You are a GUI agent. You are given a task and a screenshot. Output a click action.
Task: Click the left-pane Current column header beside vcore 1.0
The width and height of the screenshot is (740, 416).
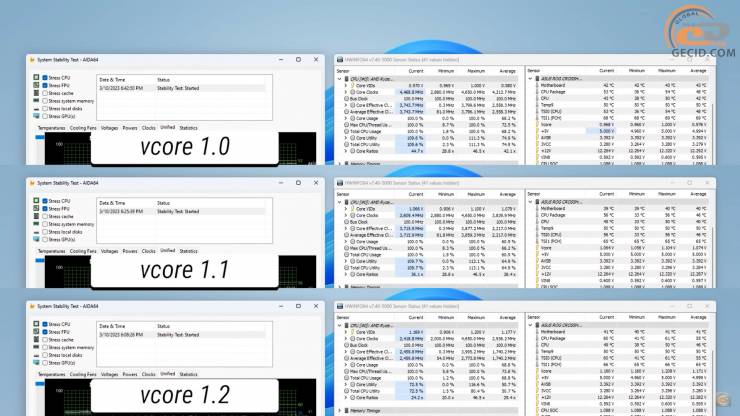coord(416,71)
